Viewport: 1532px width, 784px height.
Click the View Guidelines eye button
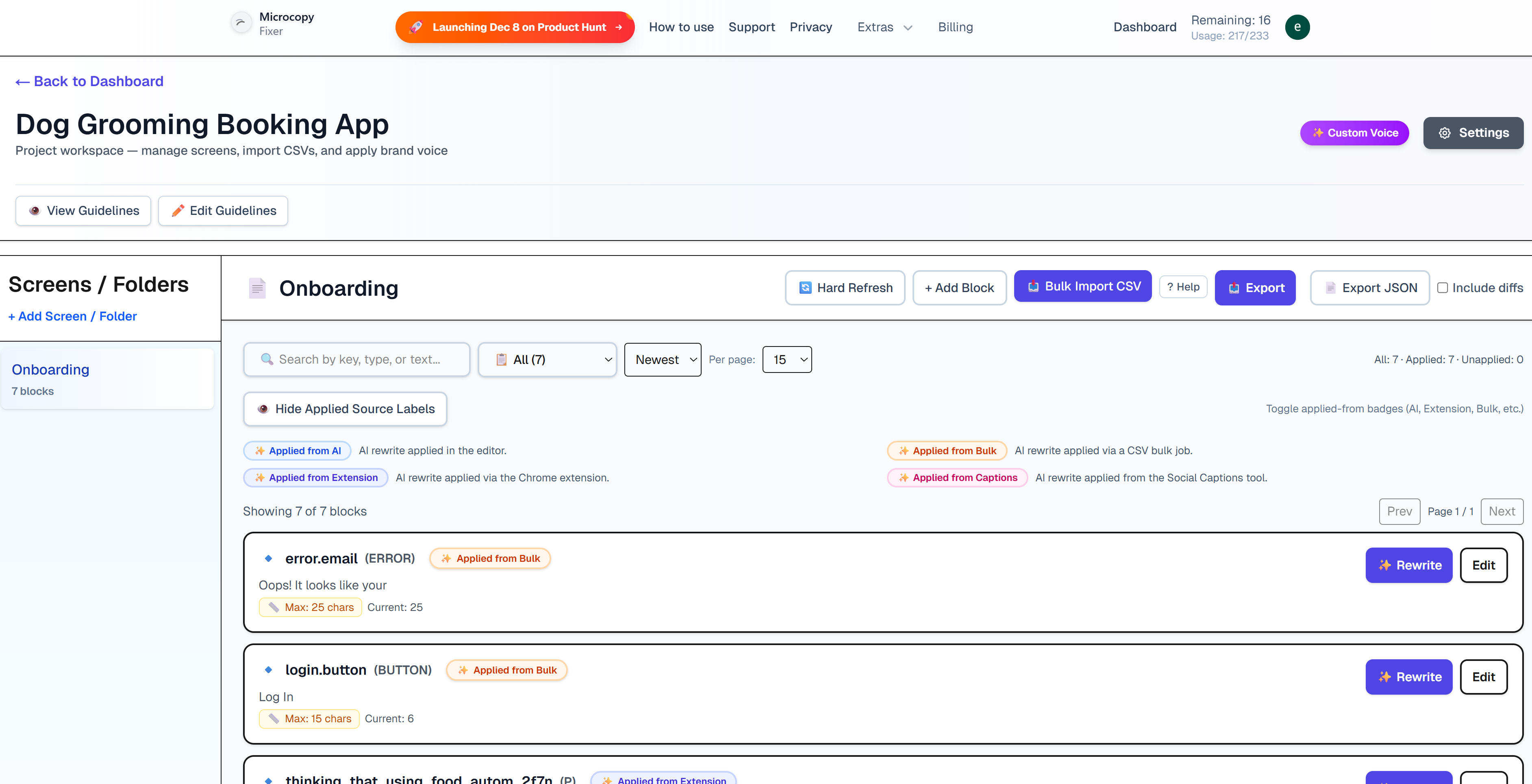83,210
